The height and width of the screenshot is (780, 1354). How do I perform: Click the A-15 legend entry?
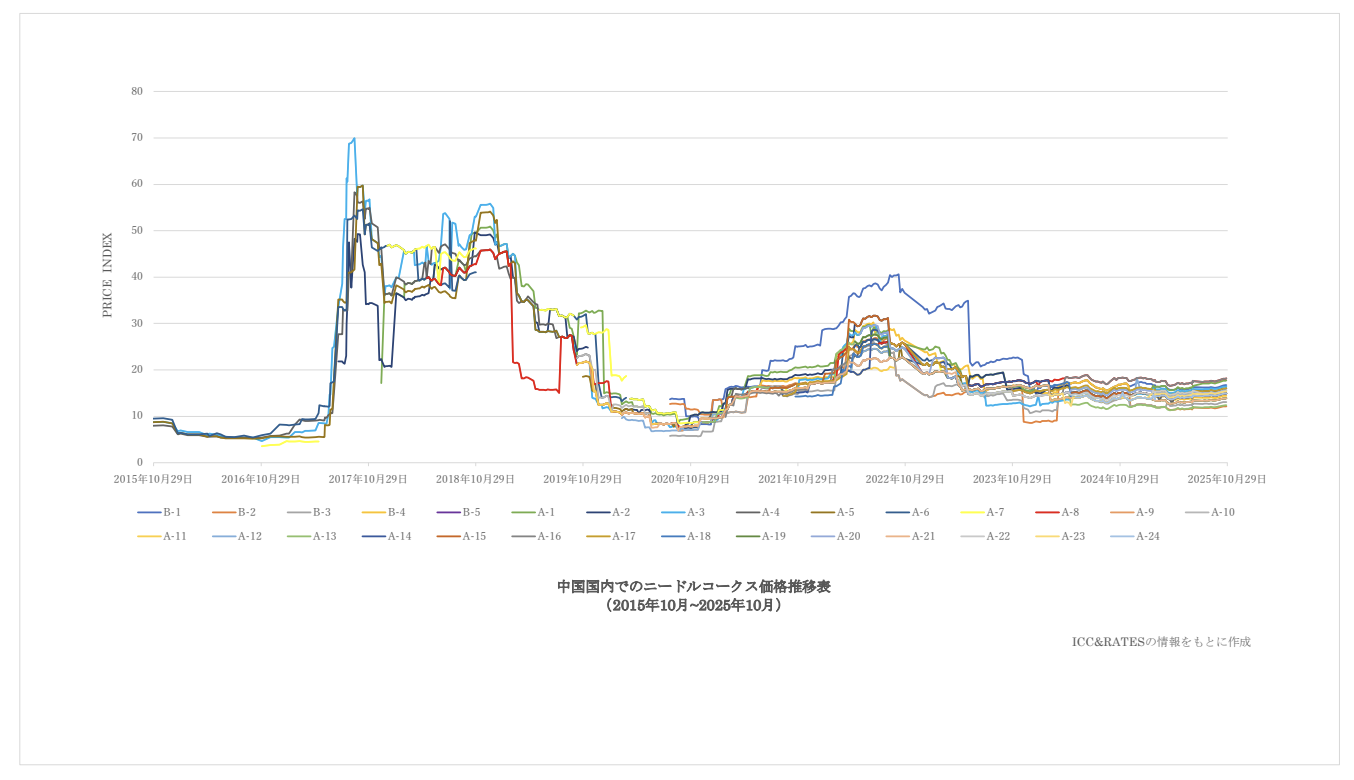(460, 536)
